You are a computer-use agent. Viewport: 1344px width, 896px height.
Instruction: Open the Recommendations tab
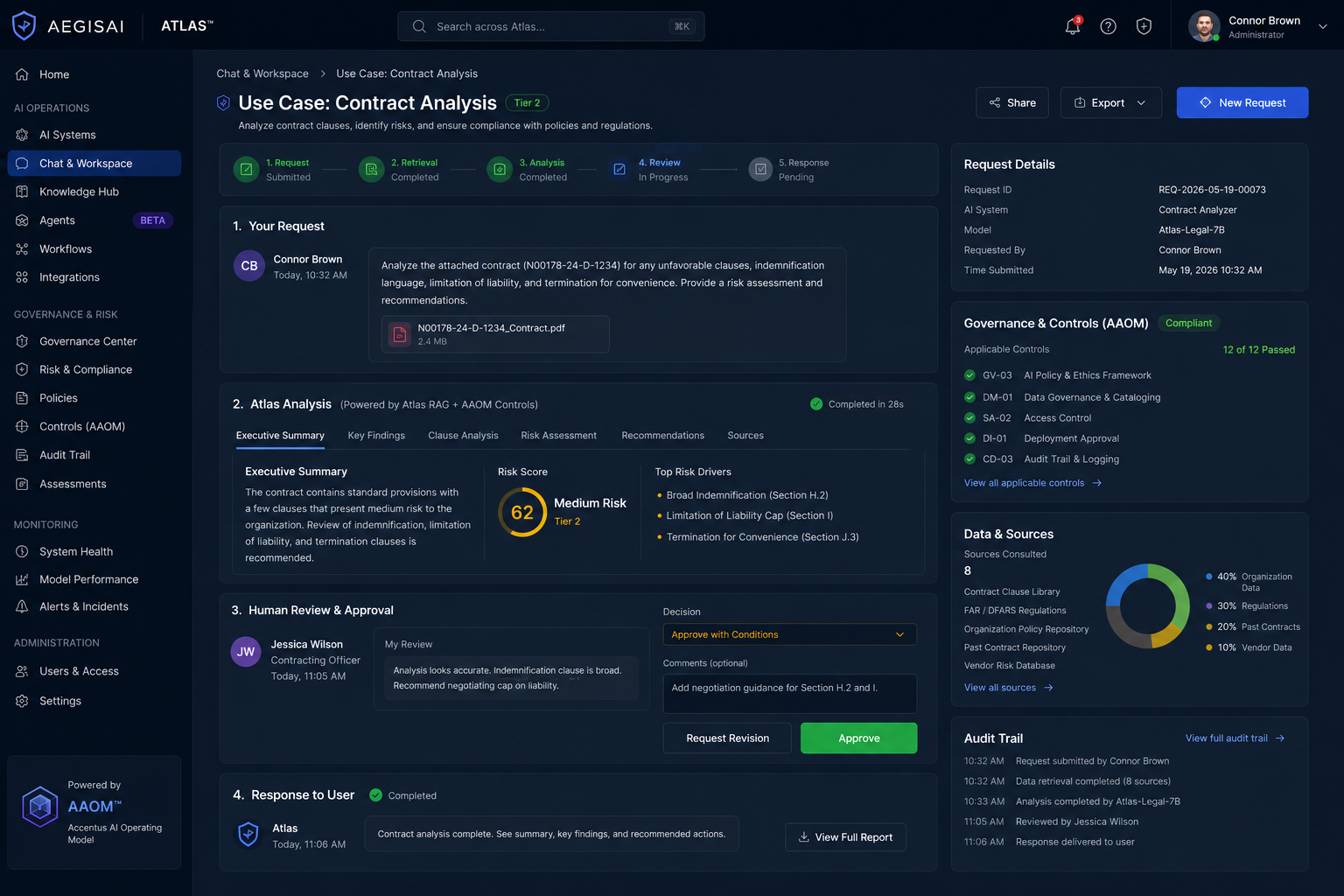(x=662, y=436)
